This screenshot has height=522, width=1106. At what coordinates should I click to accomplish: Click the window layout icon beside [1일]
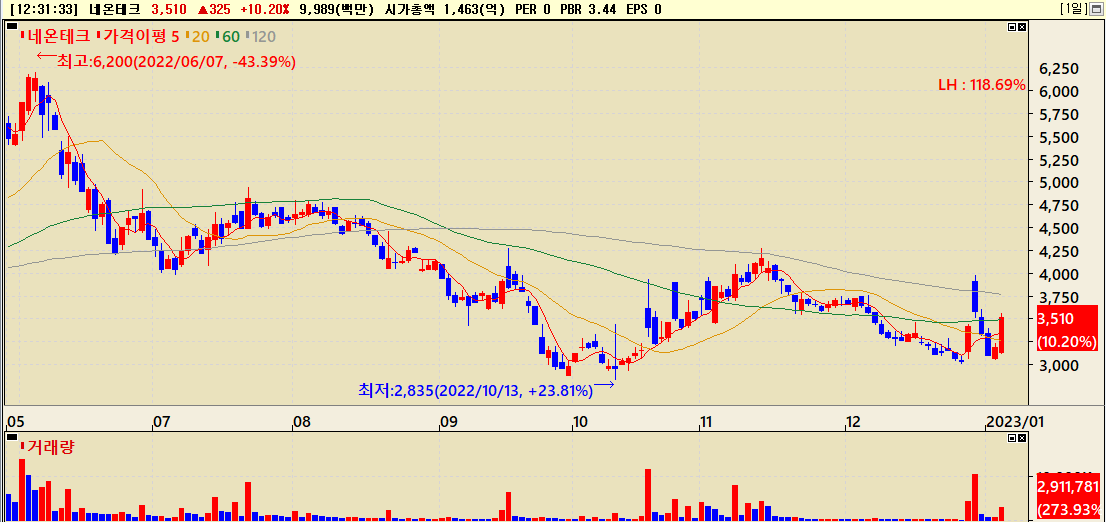[1098, 9]
